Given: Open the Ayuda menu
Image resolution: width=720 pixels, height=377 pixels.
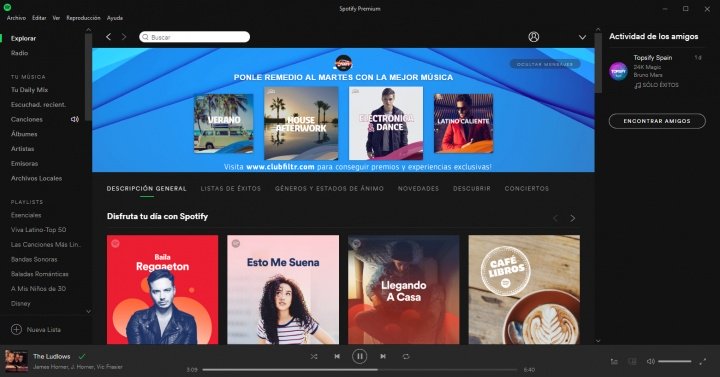Looking at the screenshot, I should 115,18.
